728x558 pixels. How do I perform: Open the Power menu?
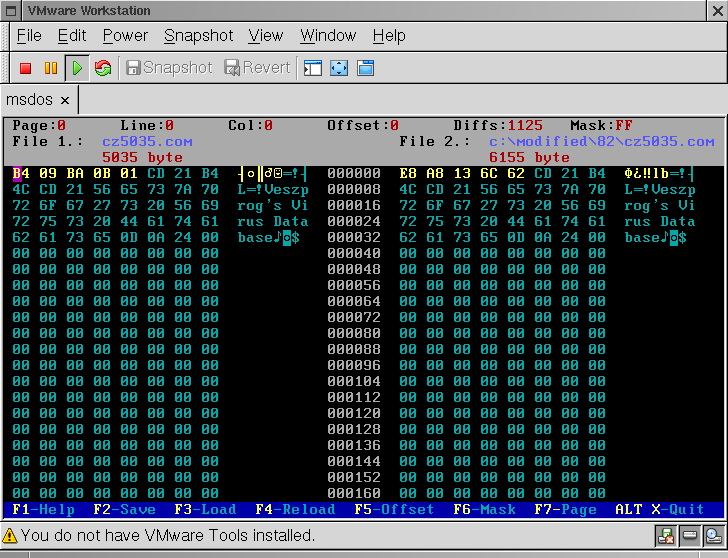[125, 36]
